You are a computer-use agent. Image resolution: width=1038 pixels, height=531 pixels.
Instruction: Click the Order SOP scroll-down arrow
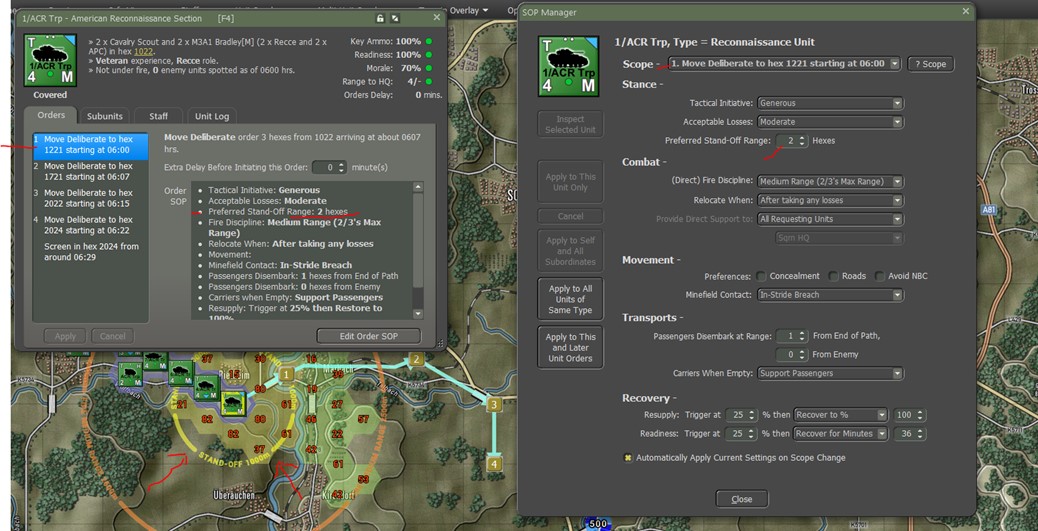click(x=418, y=314)
